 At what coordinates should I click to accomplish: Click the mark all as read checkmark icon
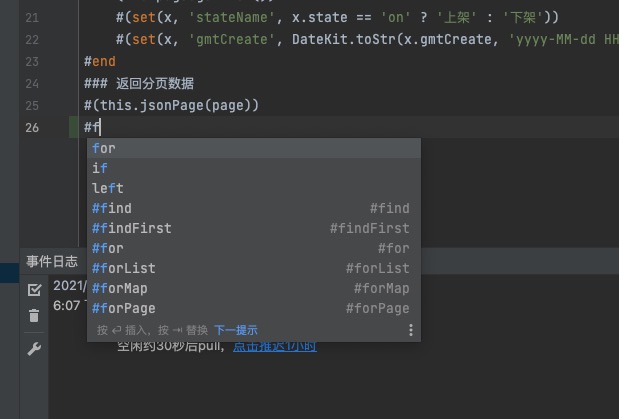[34, 290]
